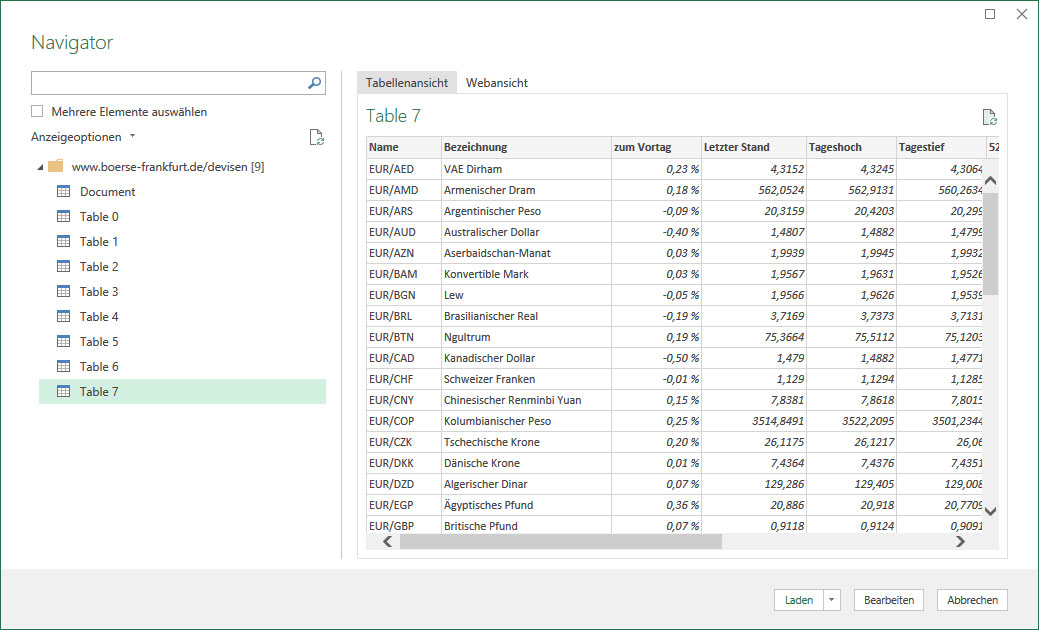Viewport: 1039px width, 630px height.
Task: Click the horizontal scrollbar right arrow
Action: click(960, 541)
